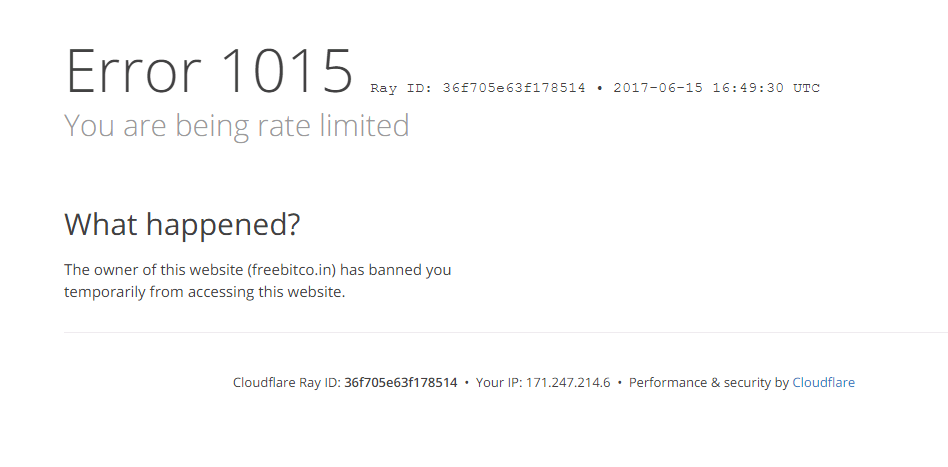Image resolution: width=948 pixels, height=467 pixels.
Task: Click the IP address 171.247.214.6
Action: pos(568,382)
